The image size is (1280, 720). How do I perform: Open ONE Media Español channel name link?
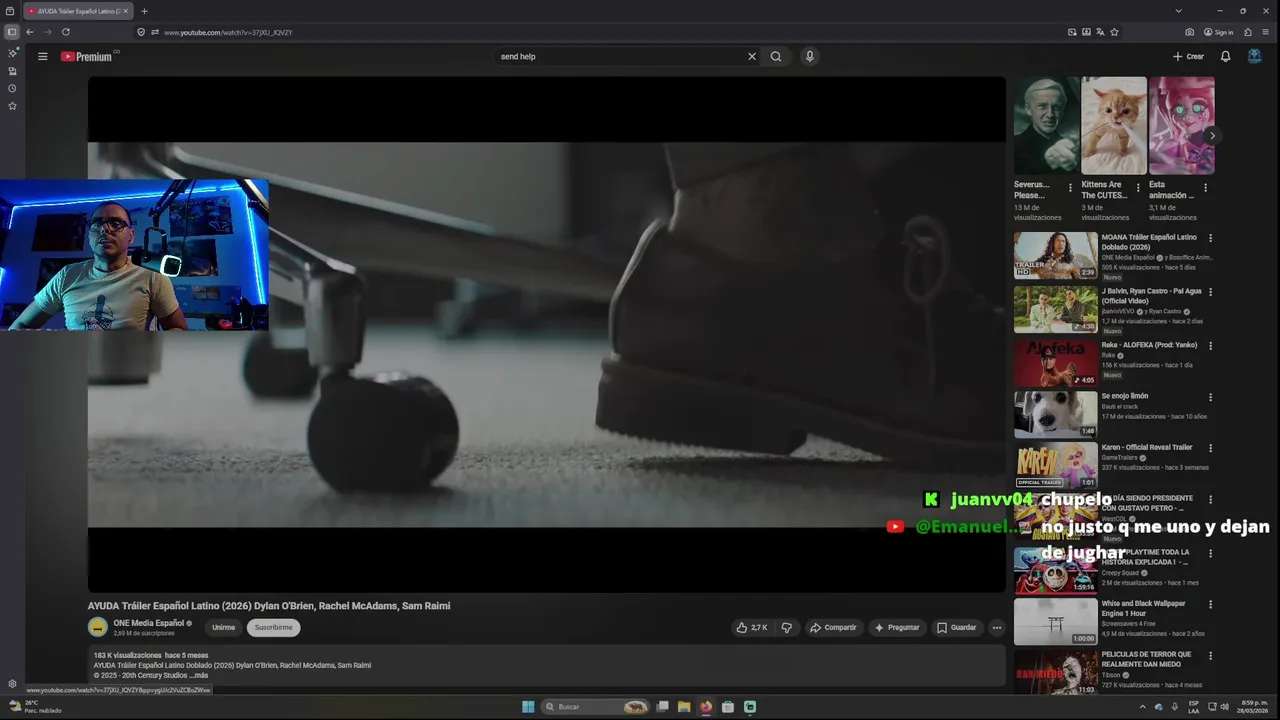(148, 622)
